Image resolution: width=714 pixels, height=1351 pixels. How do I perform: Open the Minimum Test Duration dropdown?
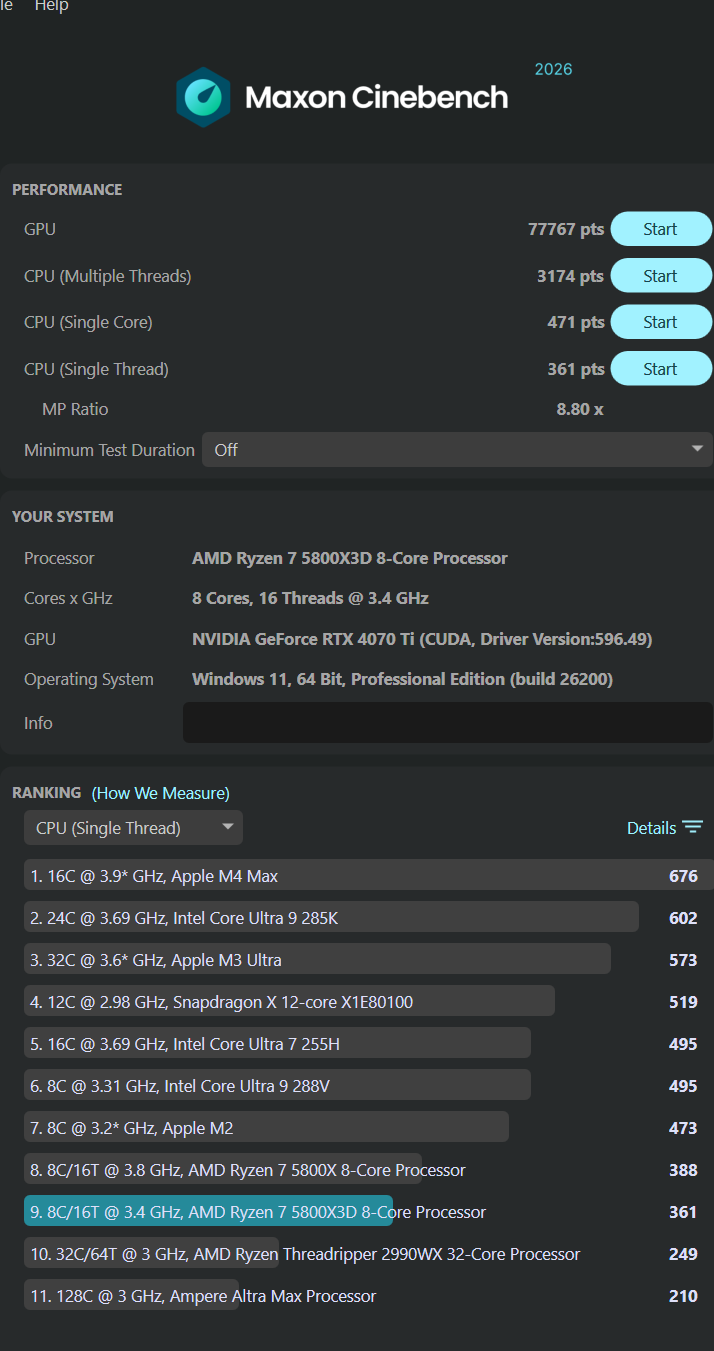(x=457, y=449)
